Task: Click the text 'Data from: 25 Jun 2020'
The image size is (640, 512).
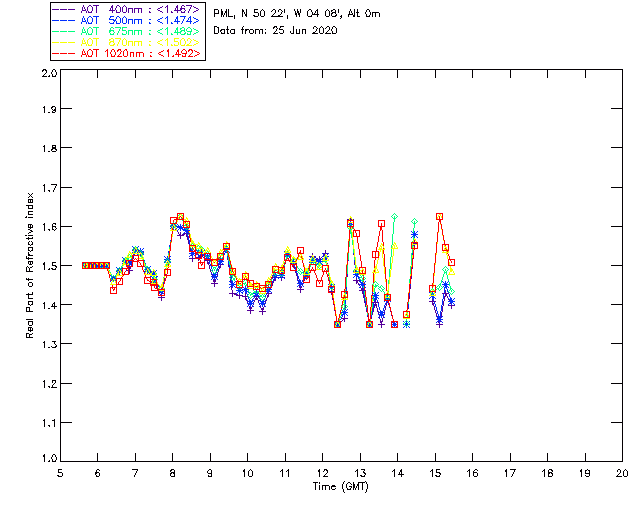Action: (x=275, y=31)
